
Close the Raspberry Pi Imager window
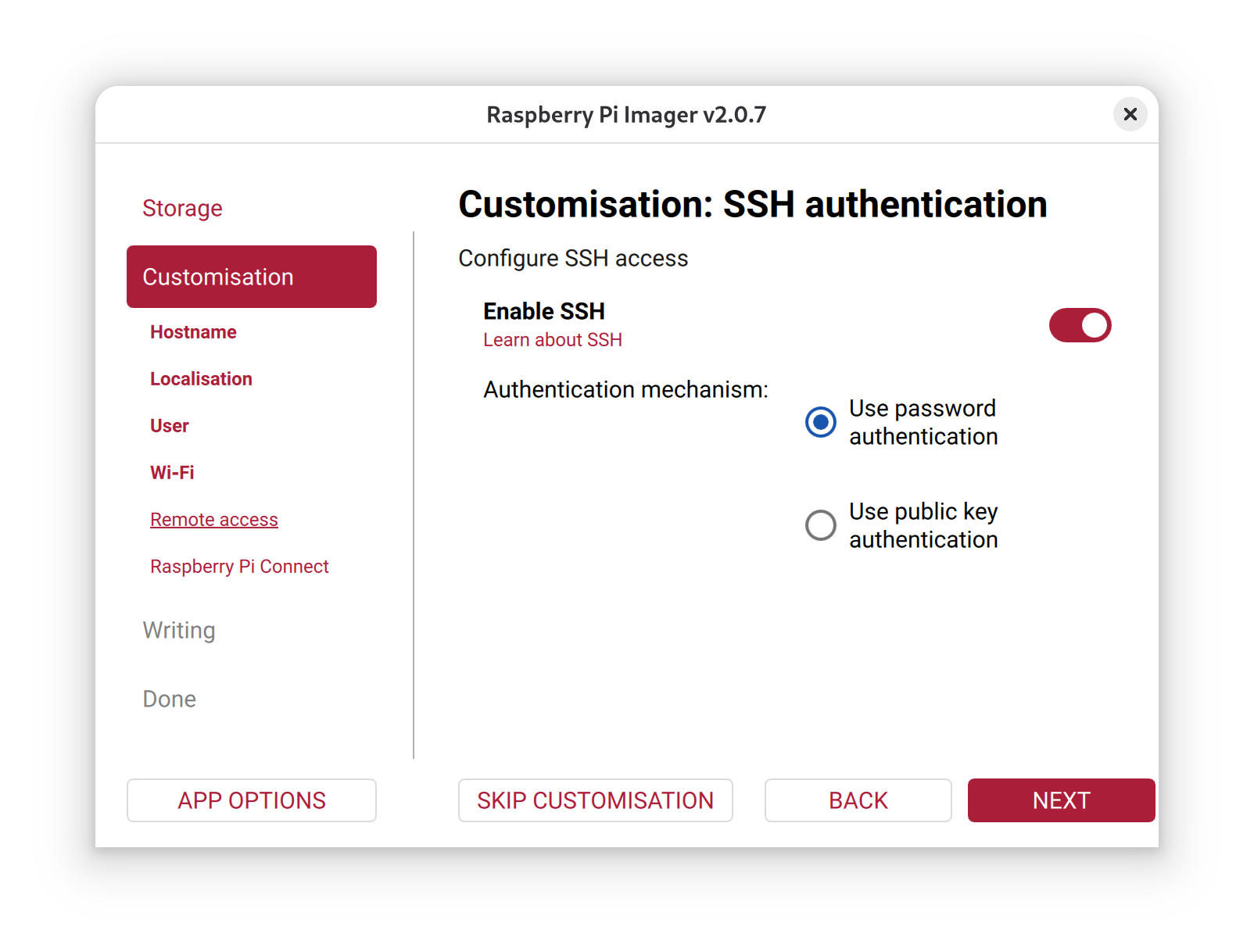pos(1130,114)
